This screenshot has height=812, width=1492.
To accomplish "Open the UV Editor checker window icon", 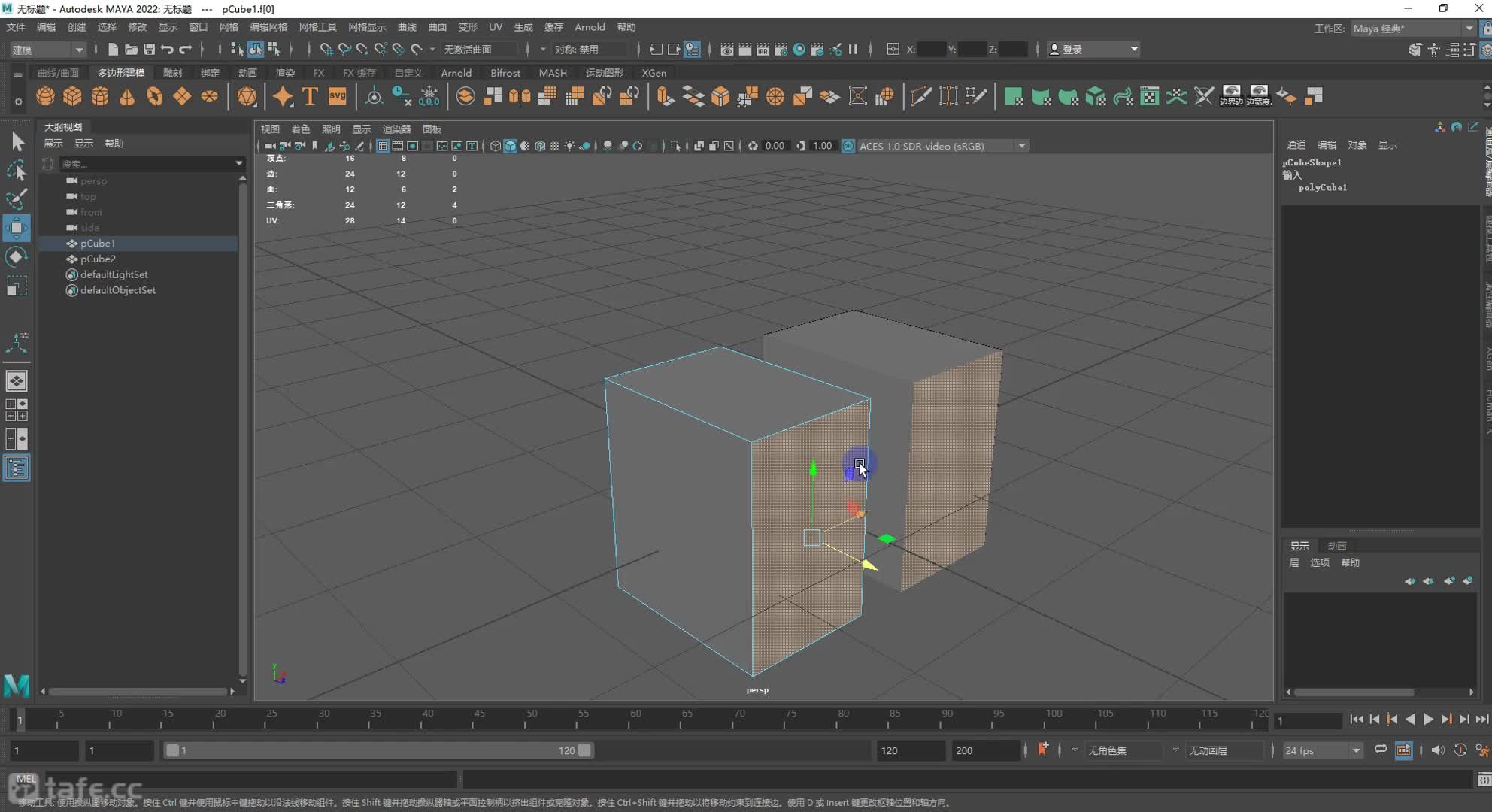I will [x=1149, y=96].
